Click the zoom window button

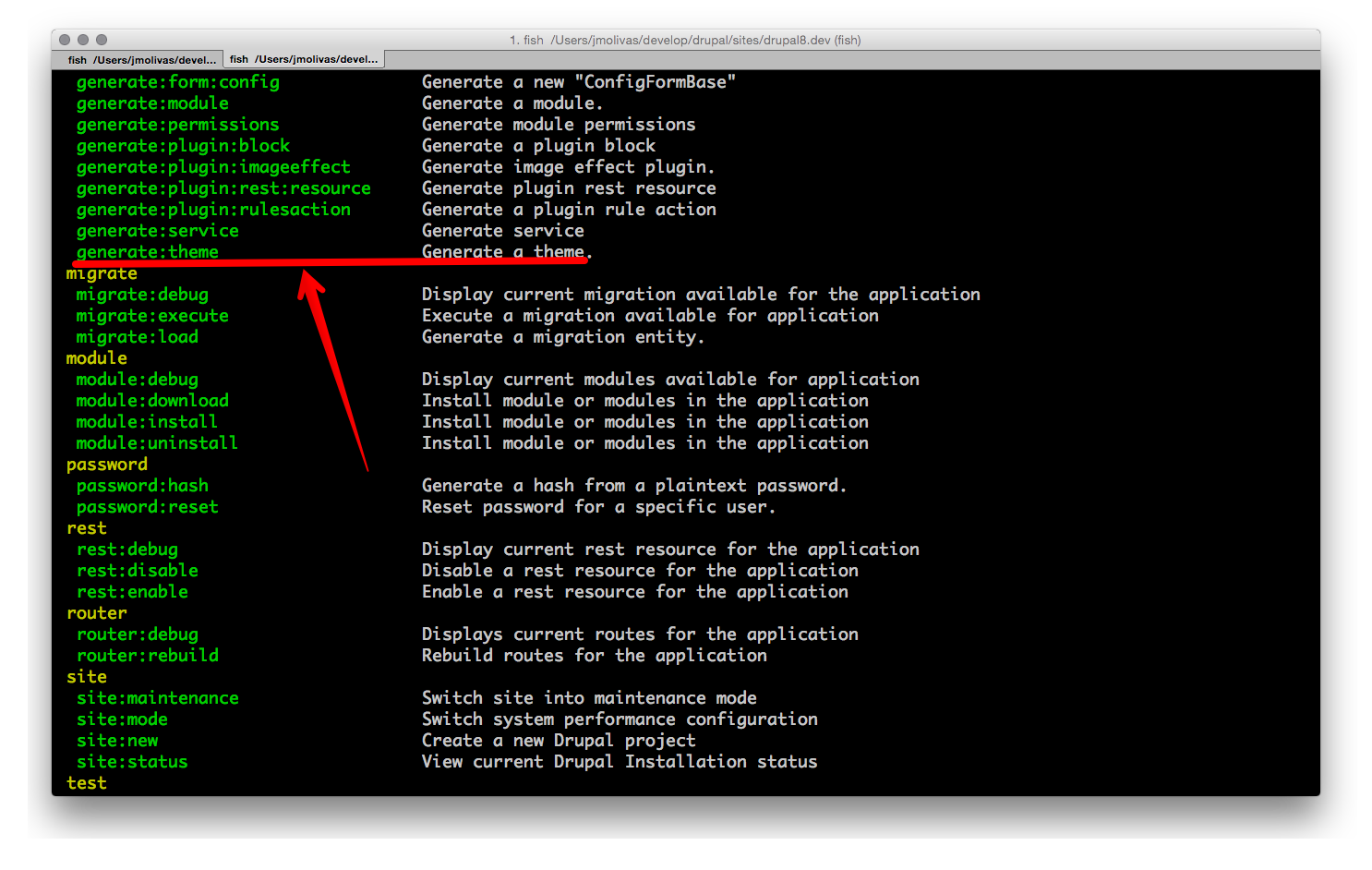tap(102, 40)
